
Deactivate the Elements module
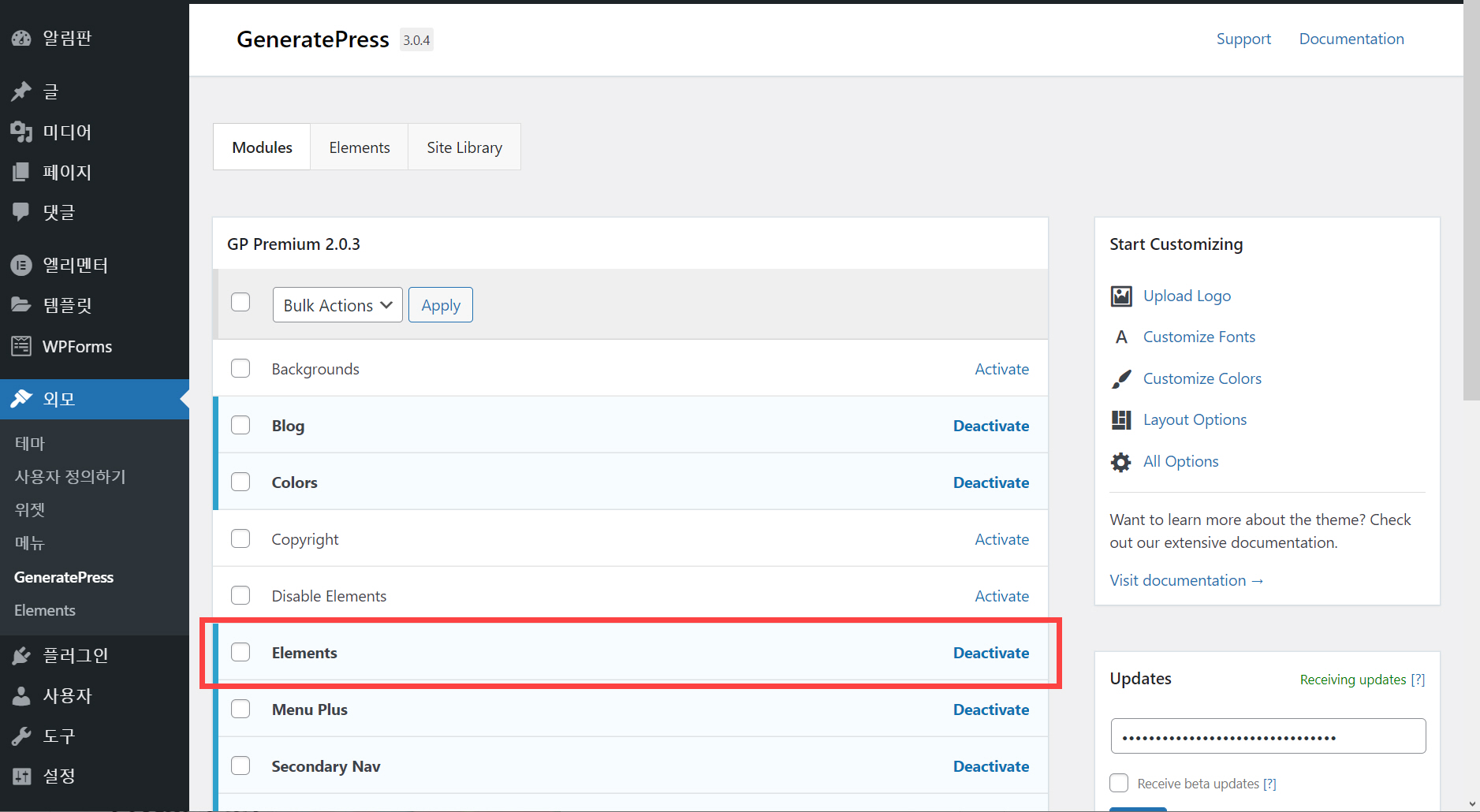(991, 653)
